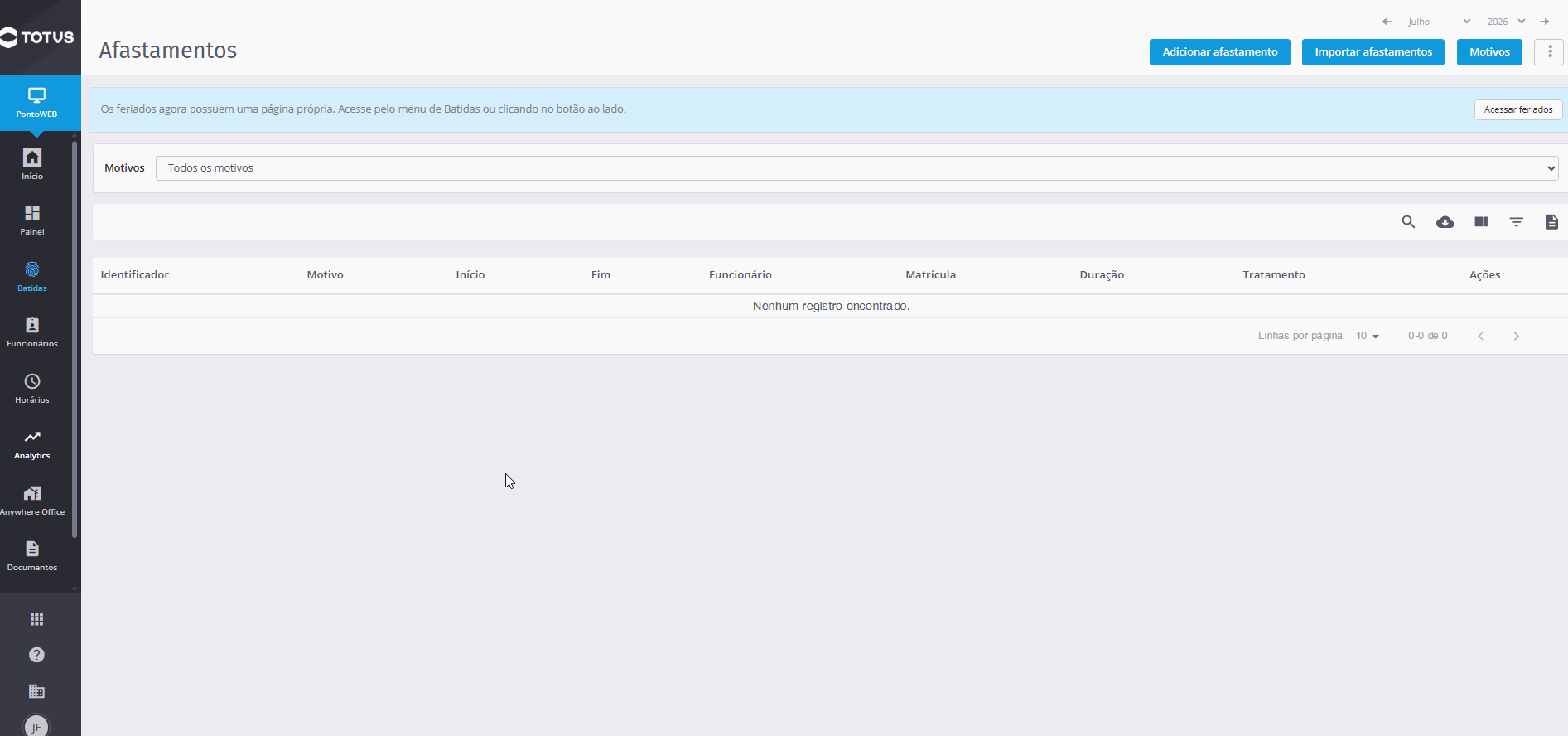The image size is (1568, 736).
Task: Open the Julho month dropdown
Action: click(1440, 22)
